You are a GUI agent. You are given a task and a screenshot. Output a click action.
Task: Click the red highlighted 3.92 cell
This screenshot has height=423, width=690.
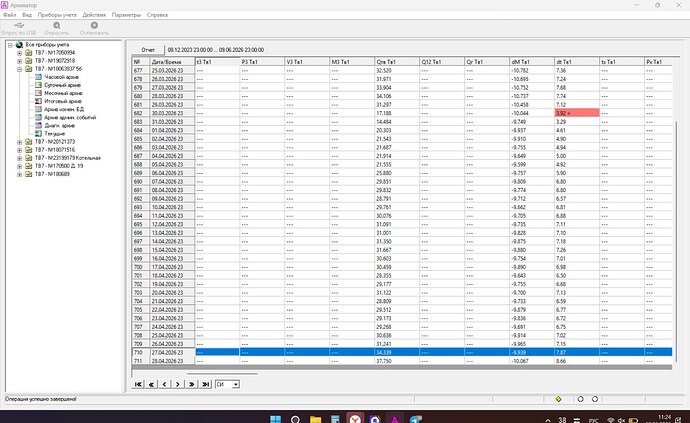point(577,113)
